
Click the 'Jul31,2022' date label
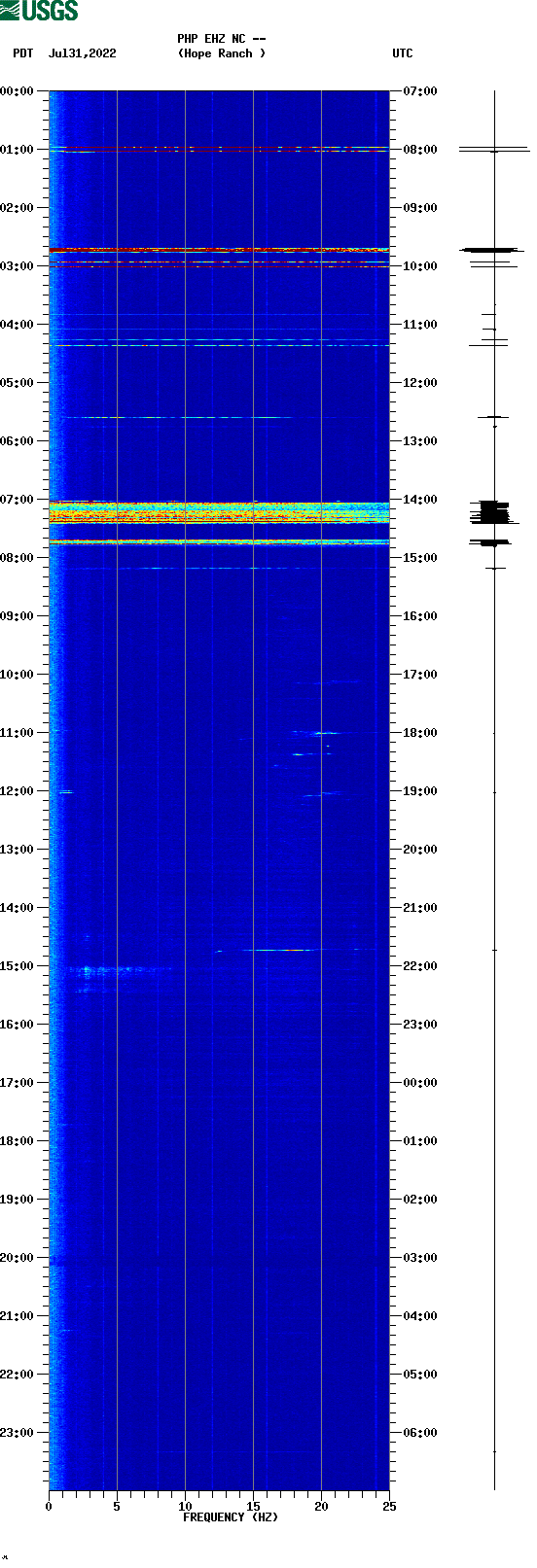pyautogui.click(x=82, y=53)
